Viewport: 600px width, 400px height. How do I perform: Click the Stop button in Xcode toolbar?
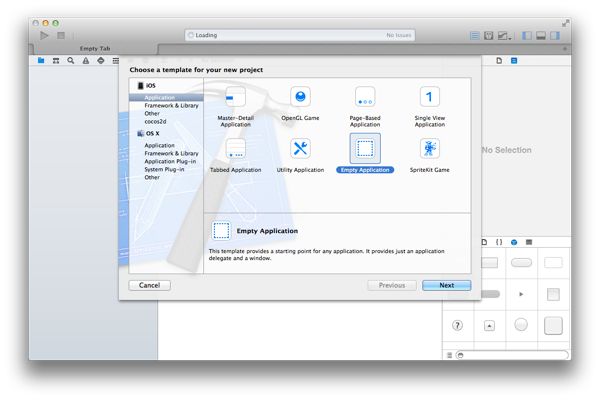[x=60, y=36]
